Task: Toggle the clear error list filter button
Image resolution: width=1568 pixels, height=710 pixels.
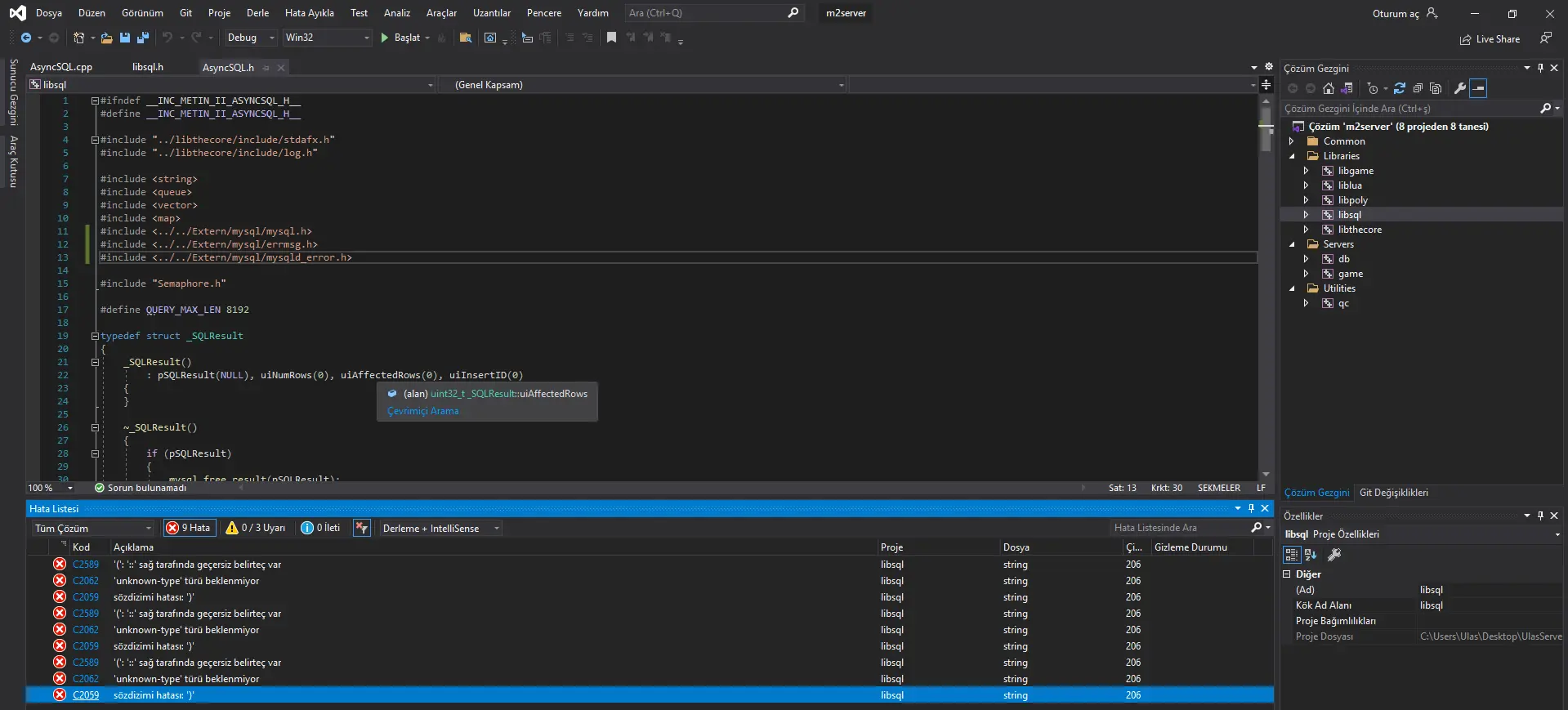Action: pos(361,528)
